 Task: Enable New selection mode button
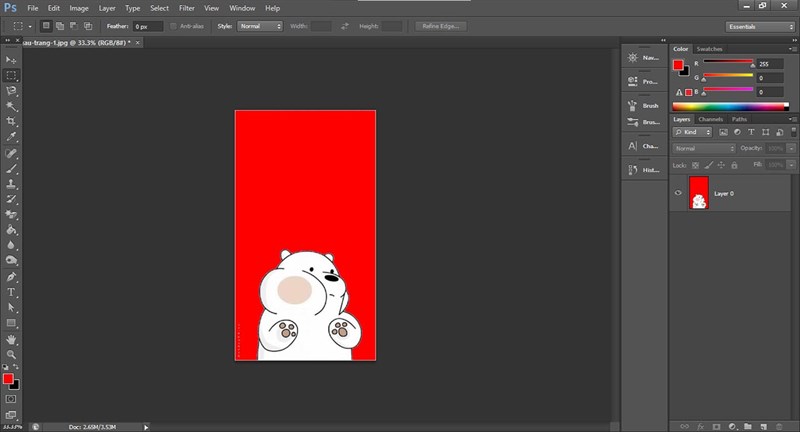click(x=46, y=26)
